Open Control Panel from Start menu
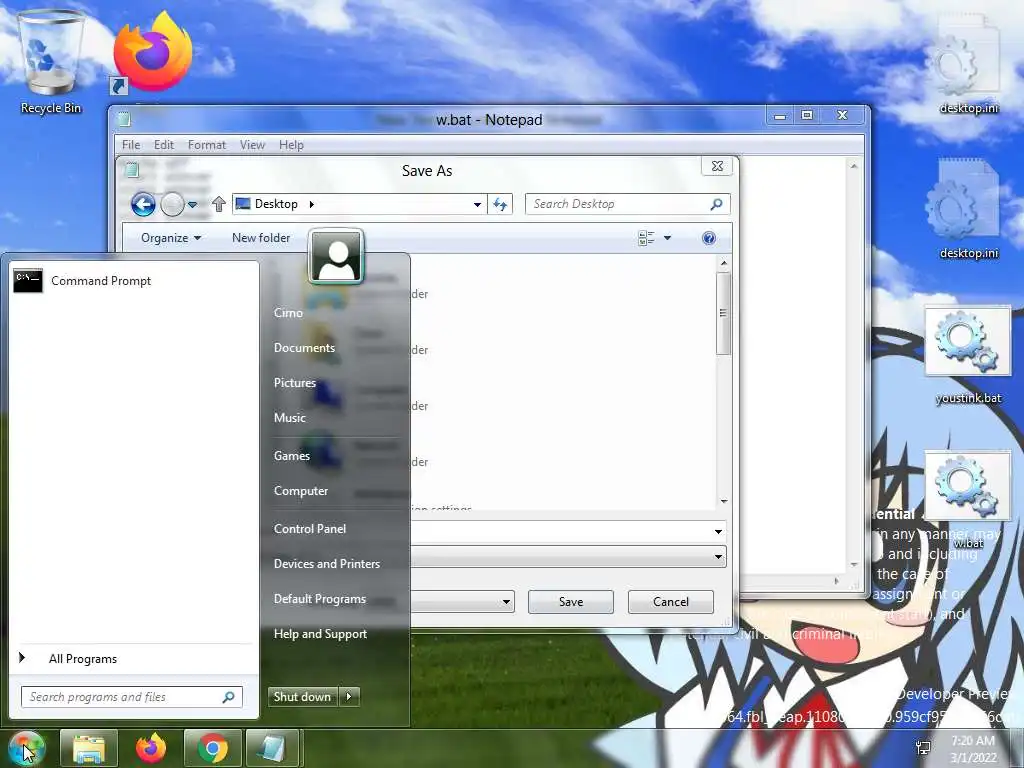Viewport: 1024px width, 768px height. click(310, 529)
